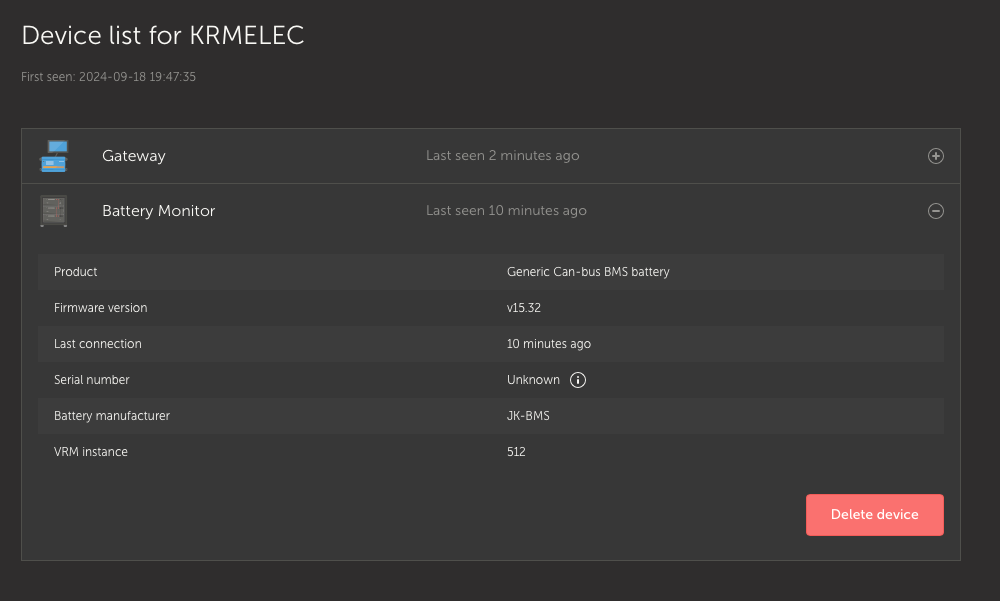The image size is (1000, 601).
Task: Click Battery Monitor's "Last seen 10 minutes ago" text
Action: 506,211
